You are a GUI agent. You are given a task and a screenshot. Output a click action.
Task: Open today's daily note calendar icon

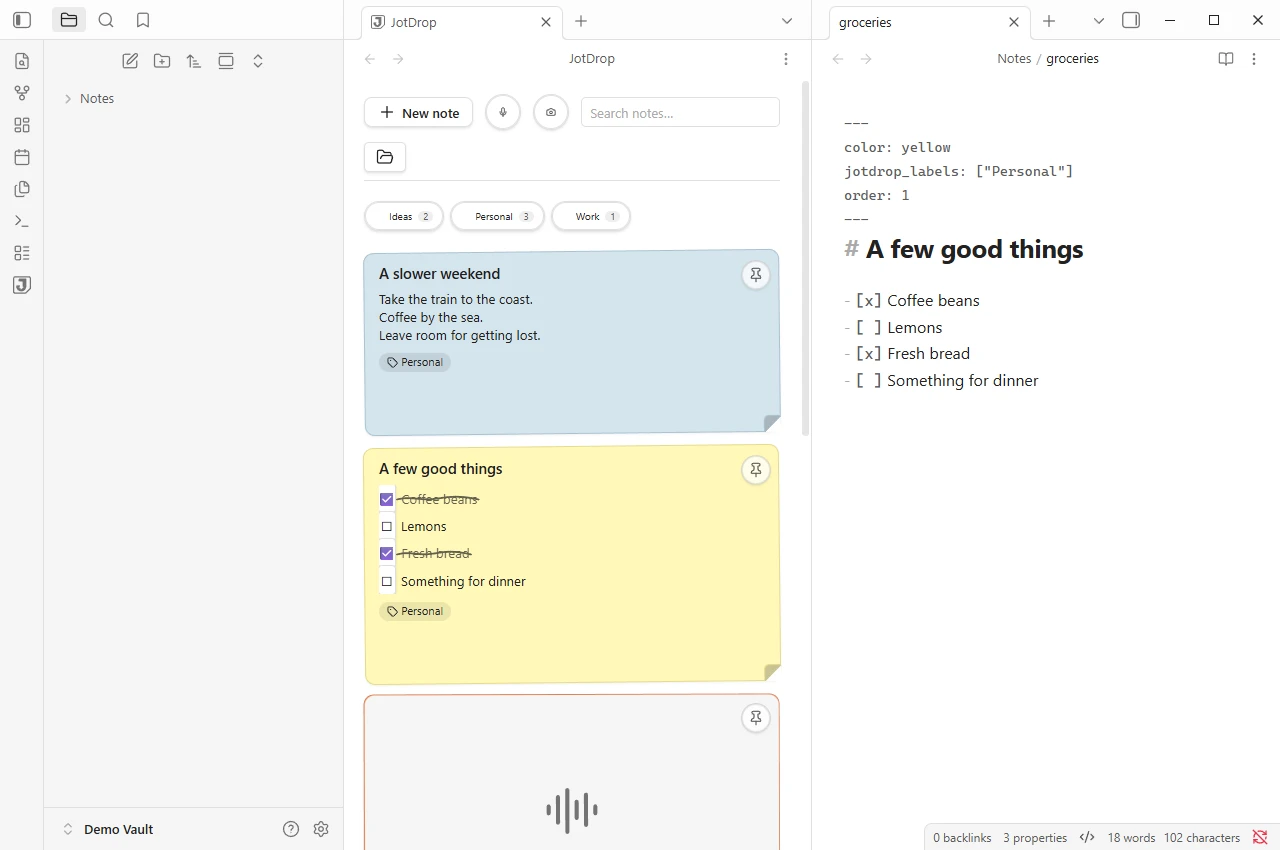(x=22, y=157)
